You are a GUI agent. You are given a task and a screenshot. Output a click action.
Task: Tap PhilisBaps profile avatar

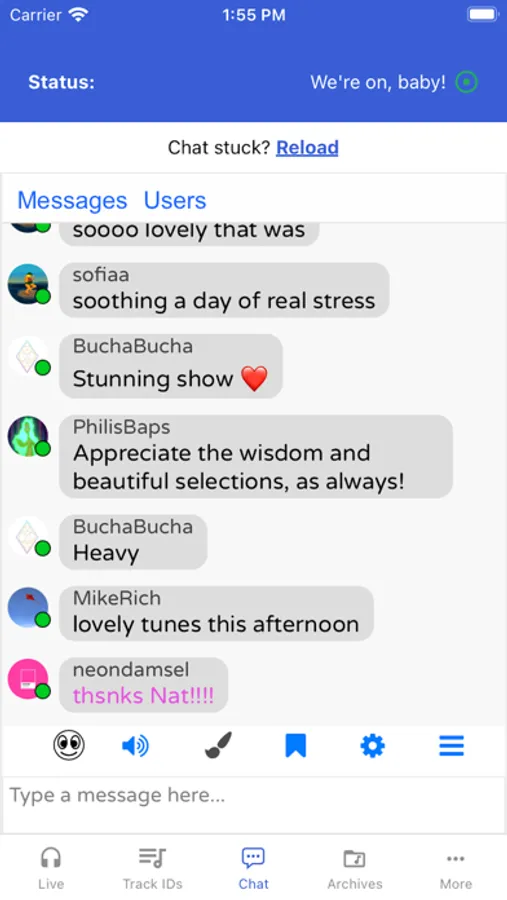click(x=29, y=436)
